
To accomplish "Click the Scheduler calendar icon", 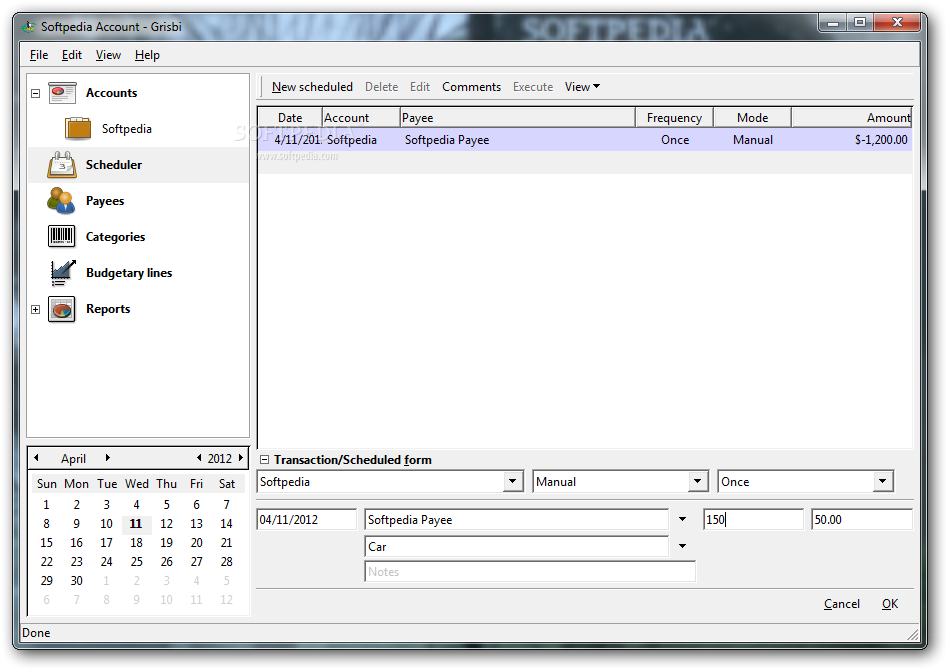I will pos(62,164).
